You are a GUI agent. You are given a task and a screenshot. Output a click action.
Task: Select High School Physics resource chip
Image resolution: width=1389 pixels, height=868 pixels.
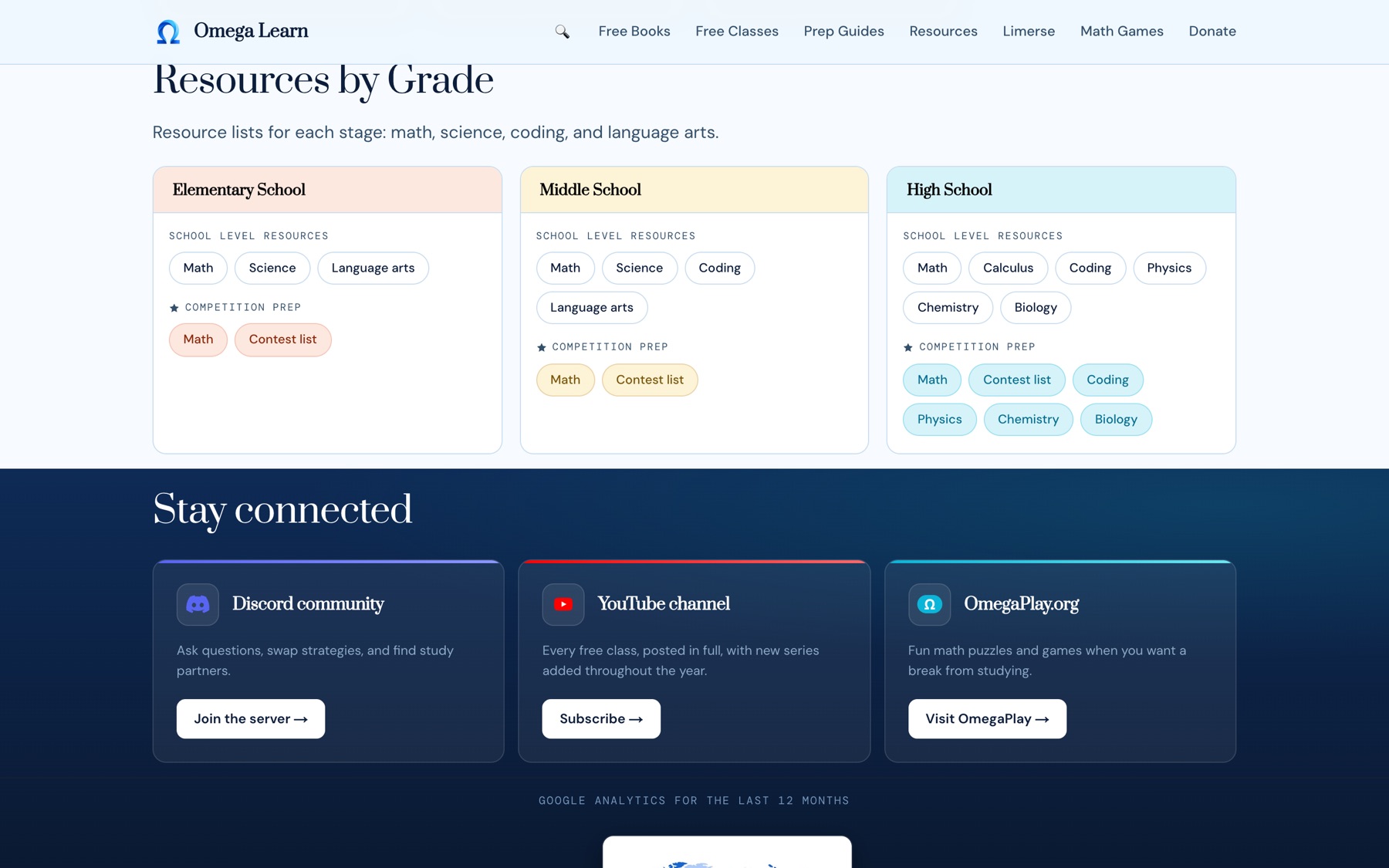1169,268
